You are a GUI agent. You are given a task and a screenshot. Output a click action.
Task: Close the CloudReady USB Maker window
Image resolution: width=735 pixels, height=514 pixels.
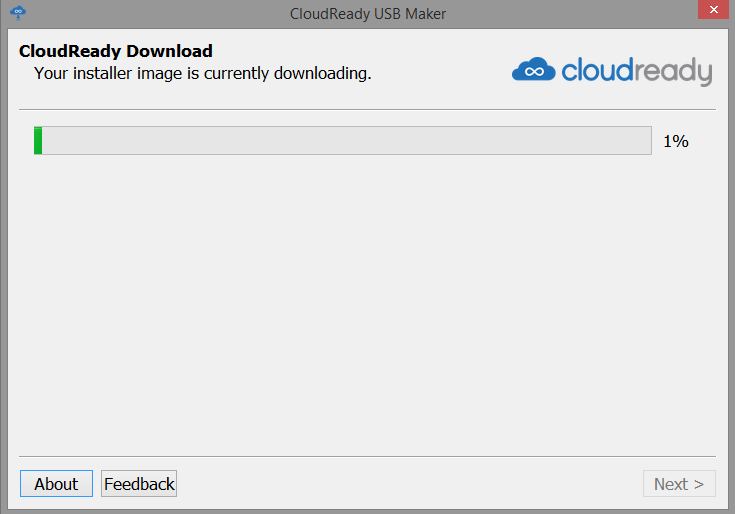(710, 10)
